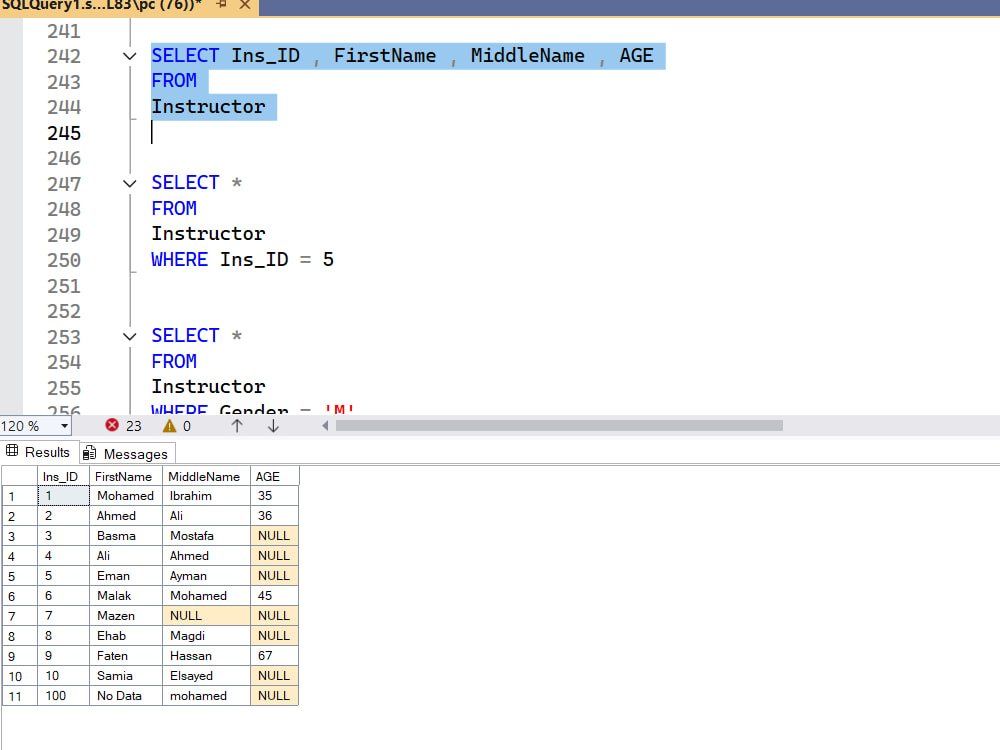Screen dimensions: 1000x750
Task: Close the SQLQuery1 document tab
Action: pyautogui.click(x=245, y=4)
